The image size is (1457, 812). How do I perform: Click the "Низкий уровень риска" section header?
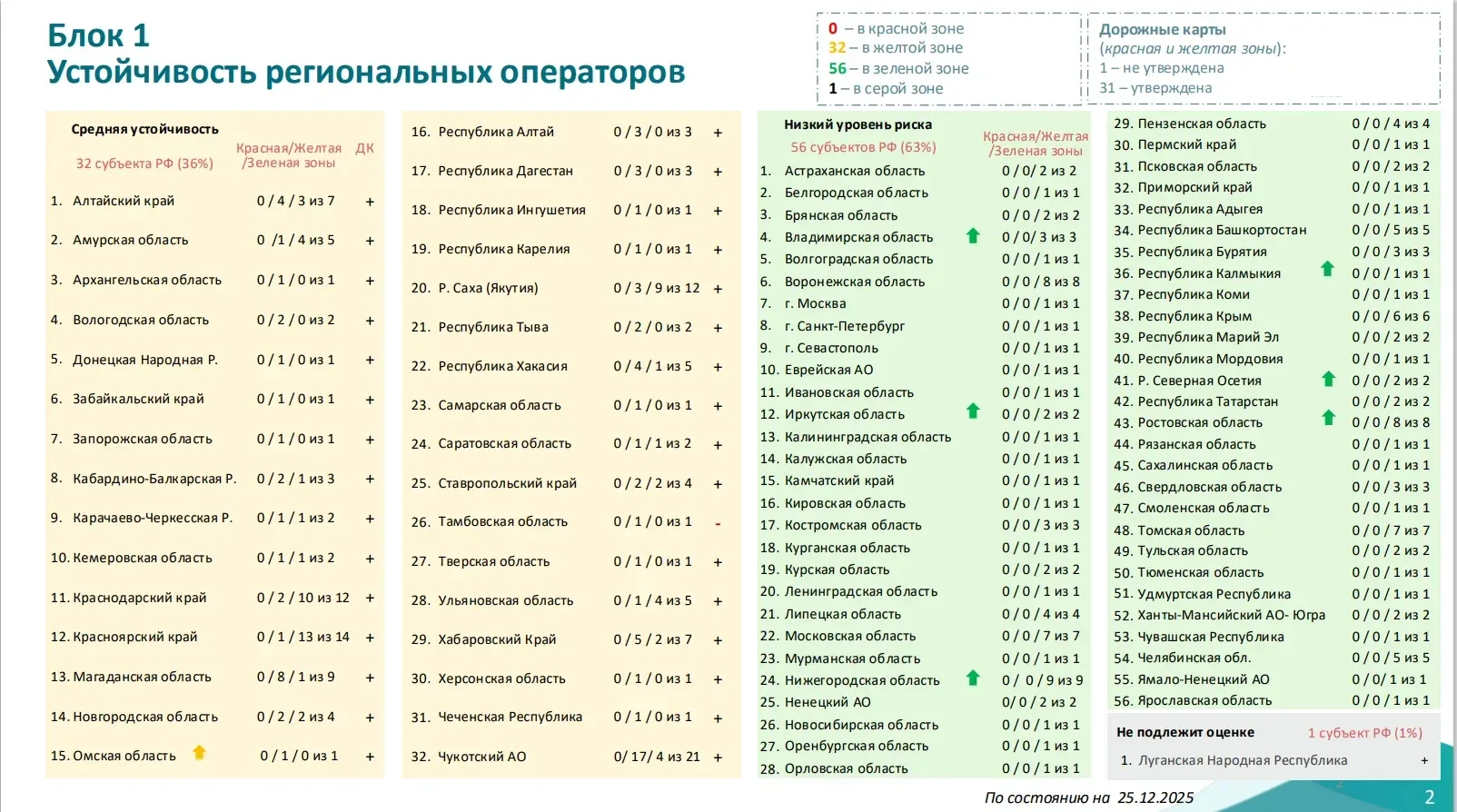pos(857,124)
